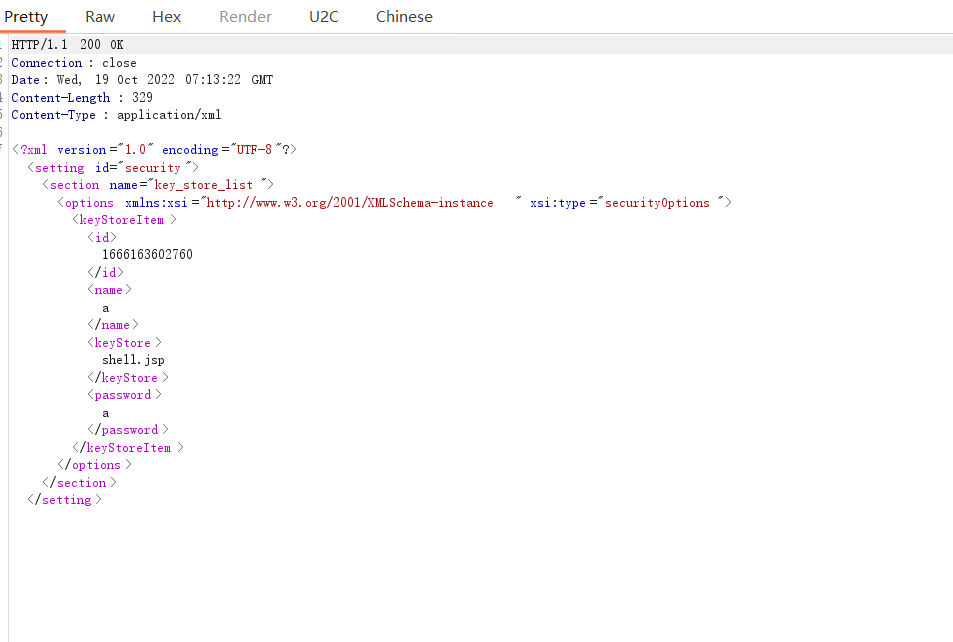Click the closing /name tag
This screenshot has width=953, height=642.
113,325
